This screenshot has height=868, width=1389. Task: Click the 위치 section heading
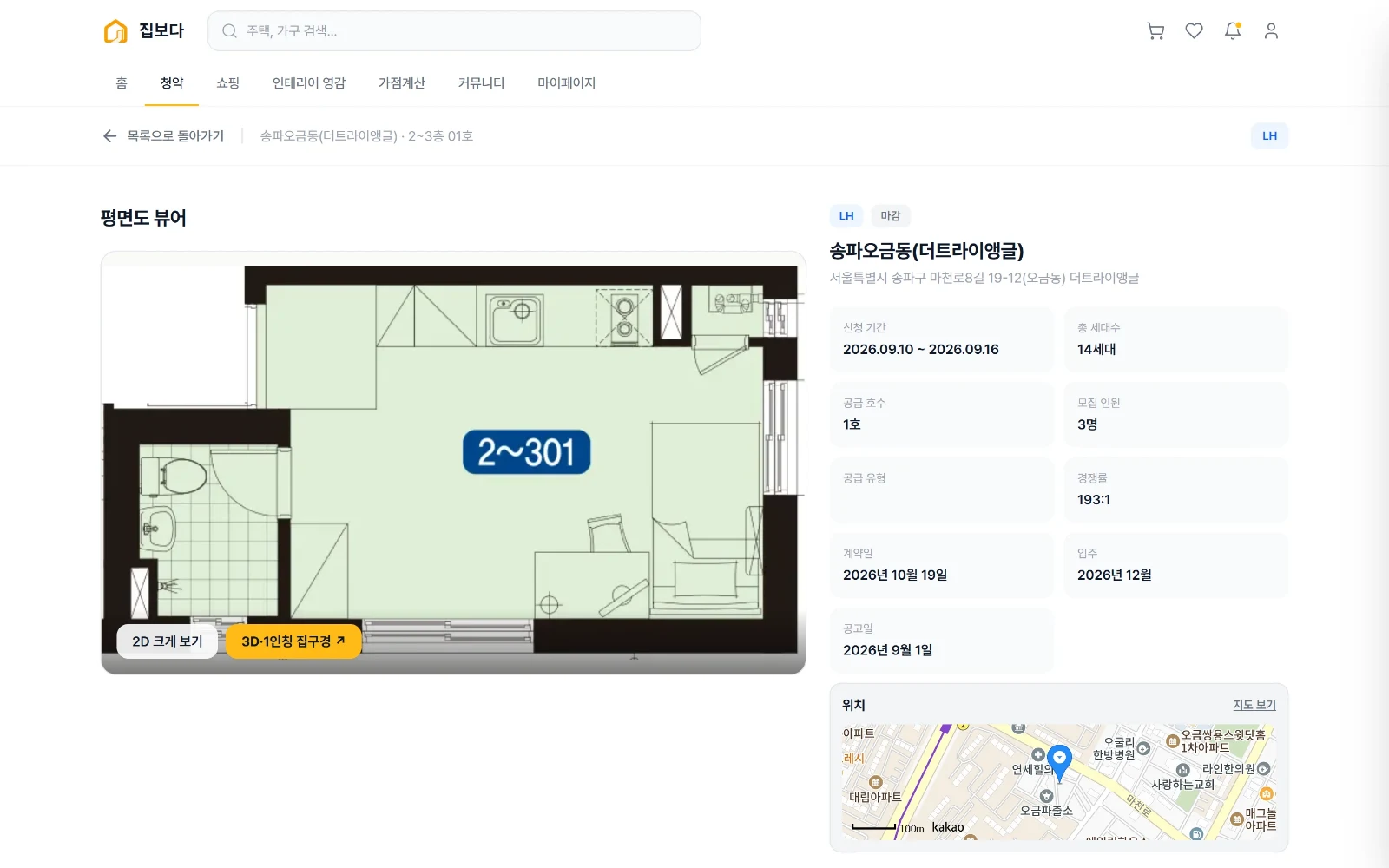pos(853,705)
